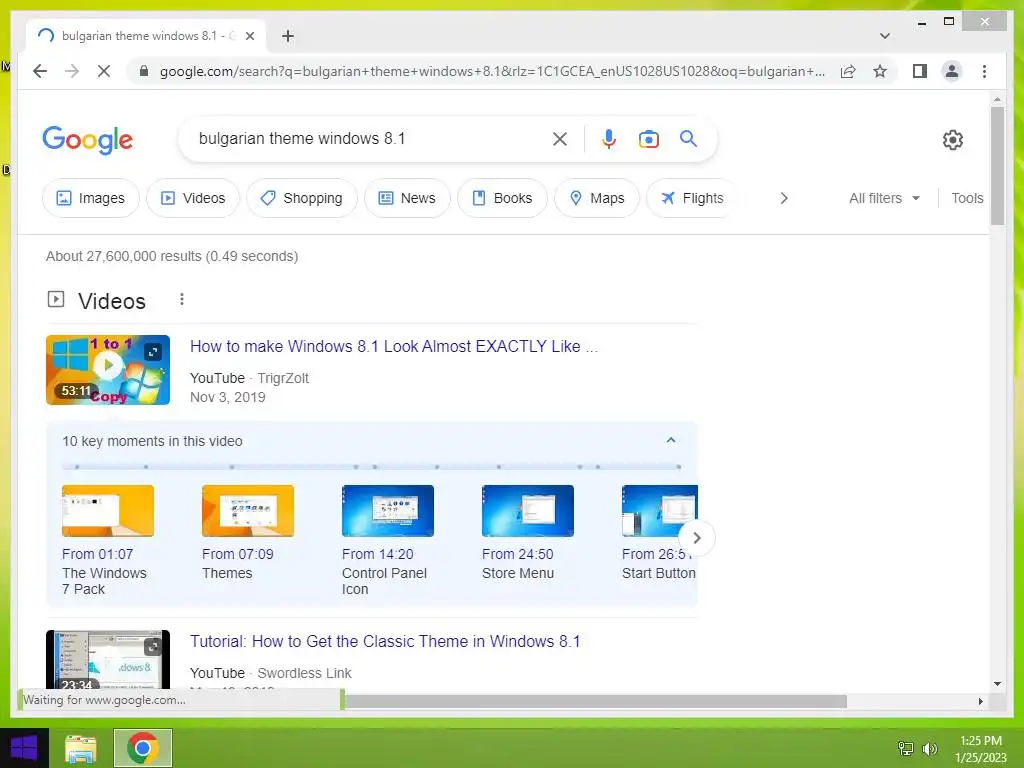Viewport: 1024px width, 768px height.
Task: Search by image with camera icon
Action: (648, 138)
